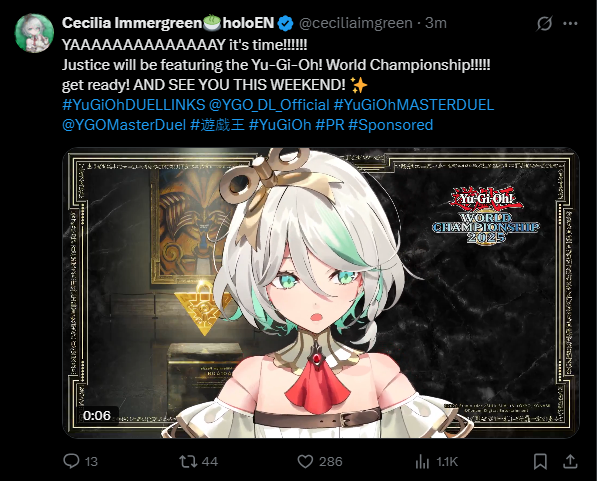Open @YGO_DL_Official mention link
This screenshot has width=597, height=481.
pos(269,105)
